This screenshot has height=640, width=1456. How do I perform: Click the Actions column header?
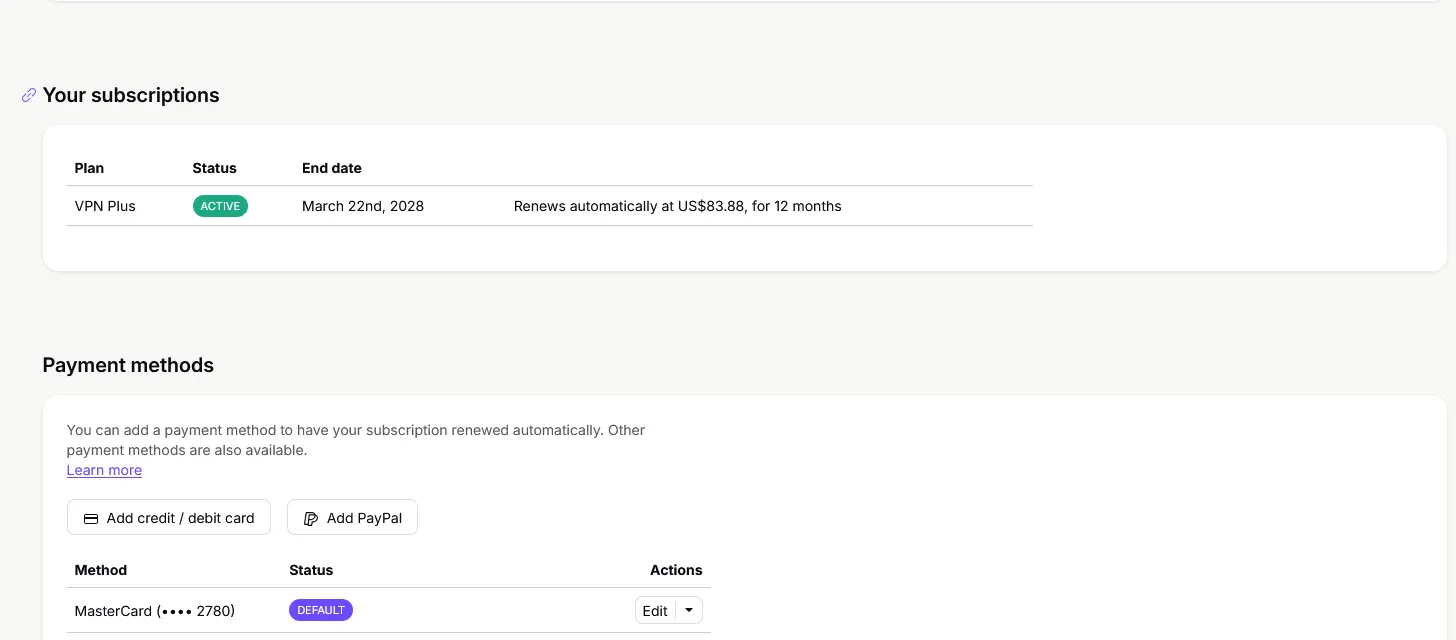[x=676, y=570]
